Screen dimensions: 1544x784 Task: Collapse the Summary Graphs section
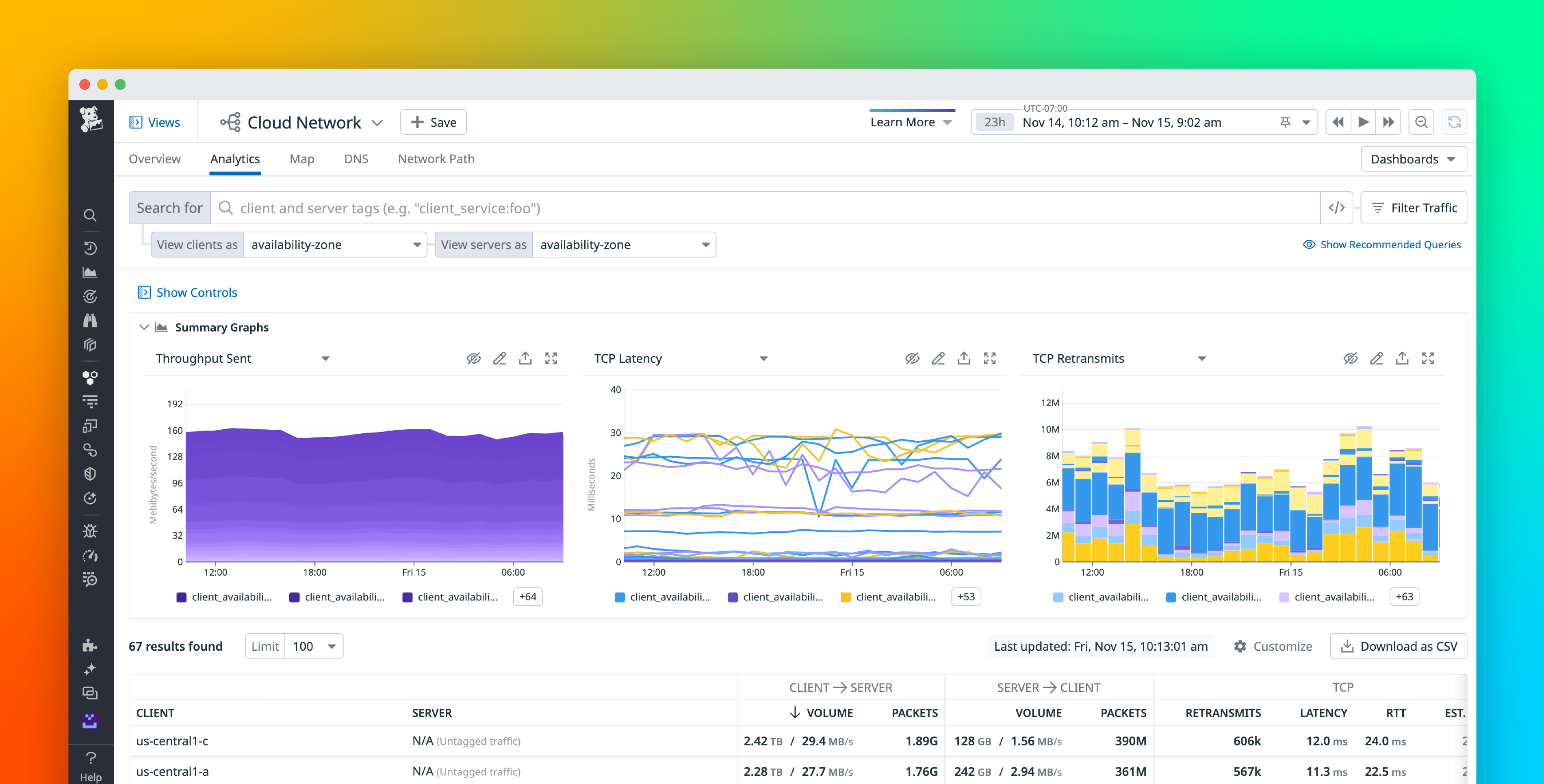pos(144,327)
